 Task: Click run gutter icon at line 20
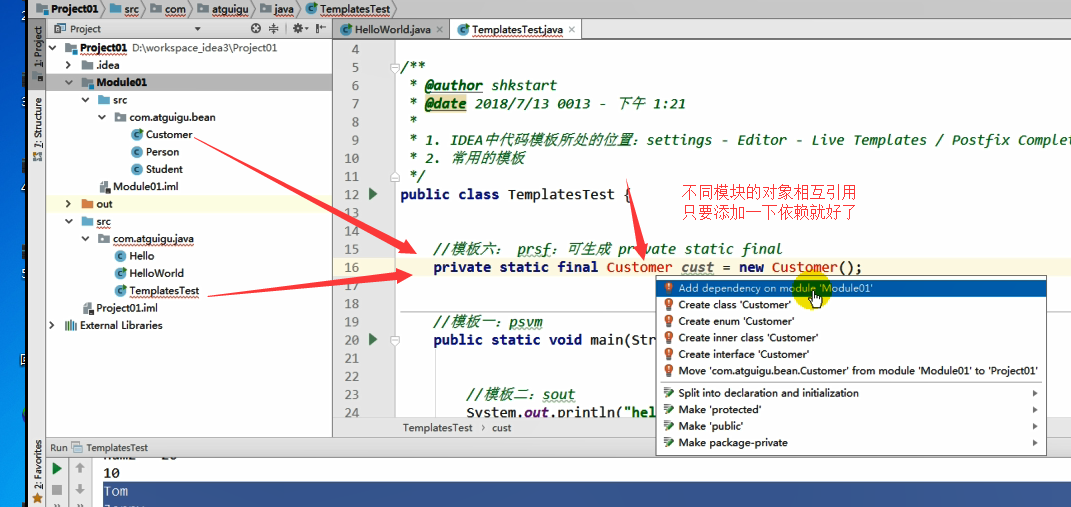[373, 340]
